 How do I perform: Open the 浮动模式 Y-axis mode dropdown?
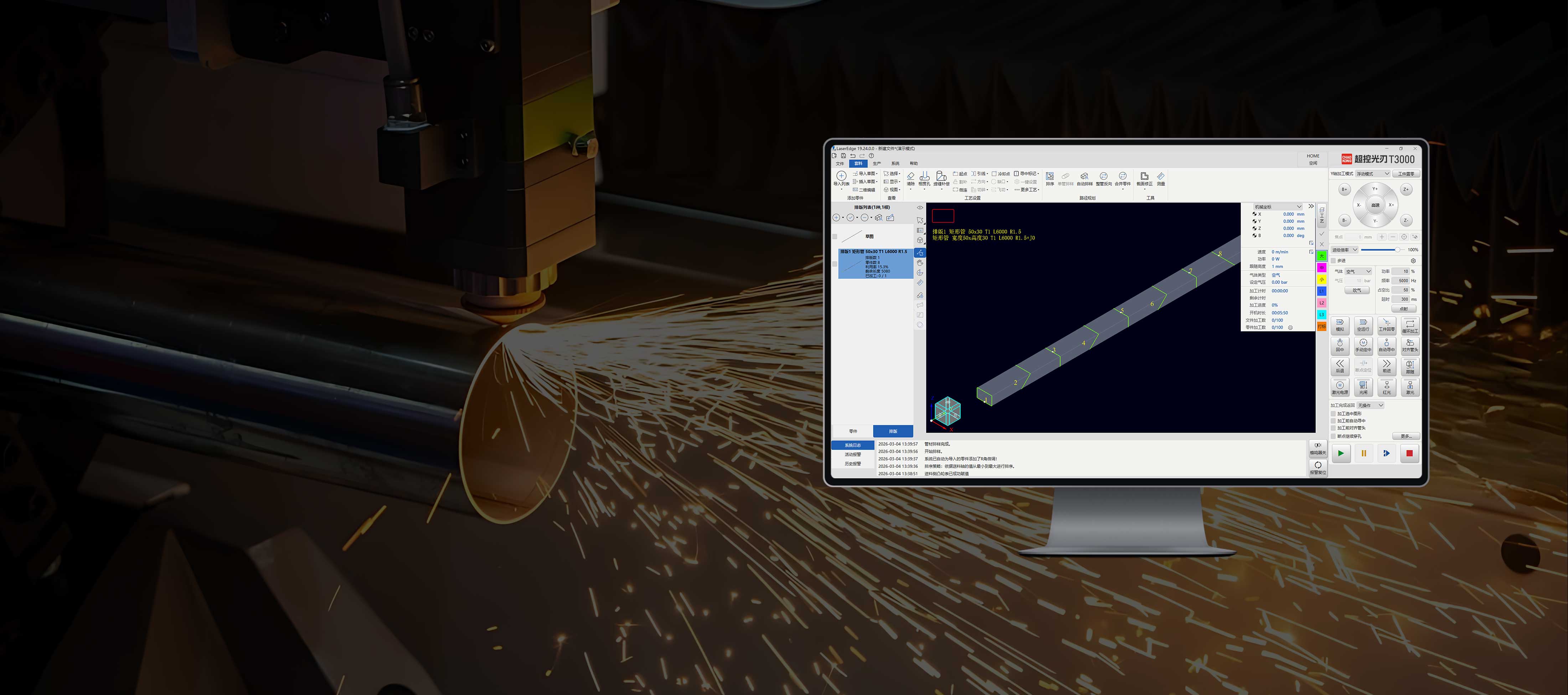tap(1373, 174)
